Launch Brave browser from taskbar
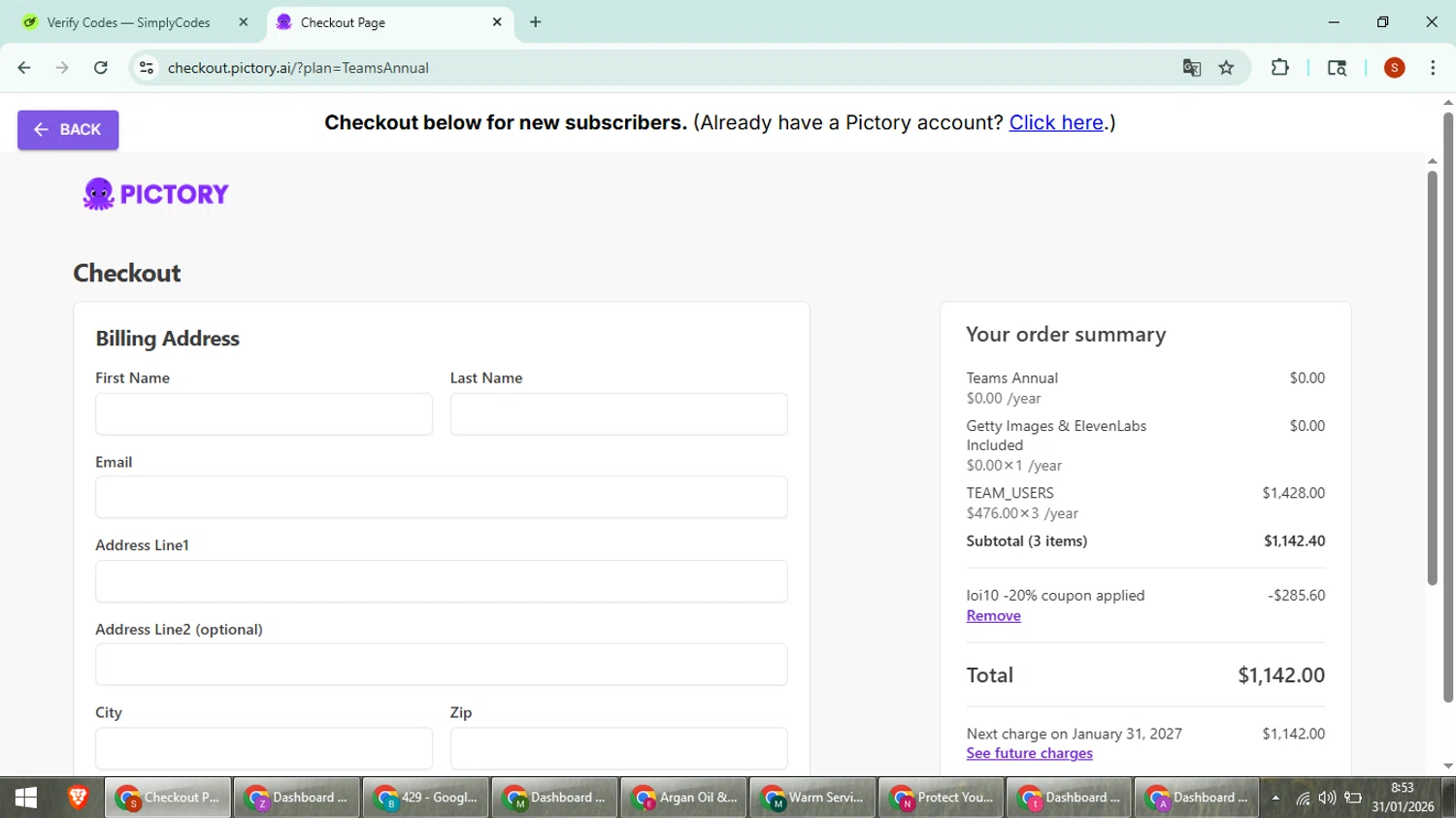Screen dimensions: 1456x818 78,798
